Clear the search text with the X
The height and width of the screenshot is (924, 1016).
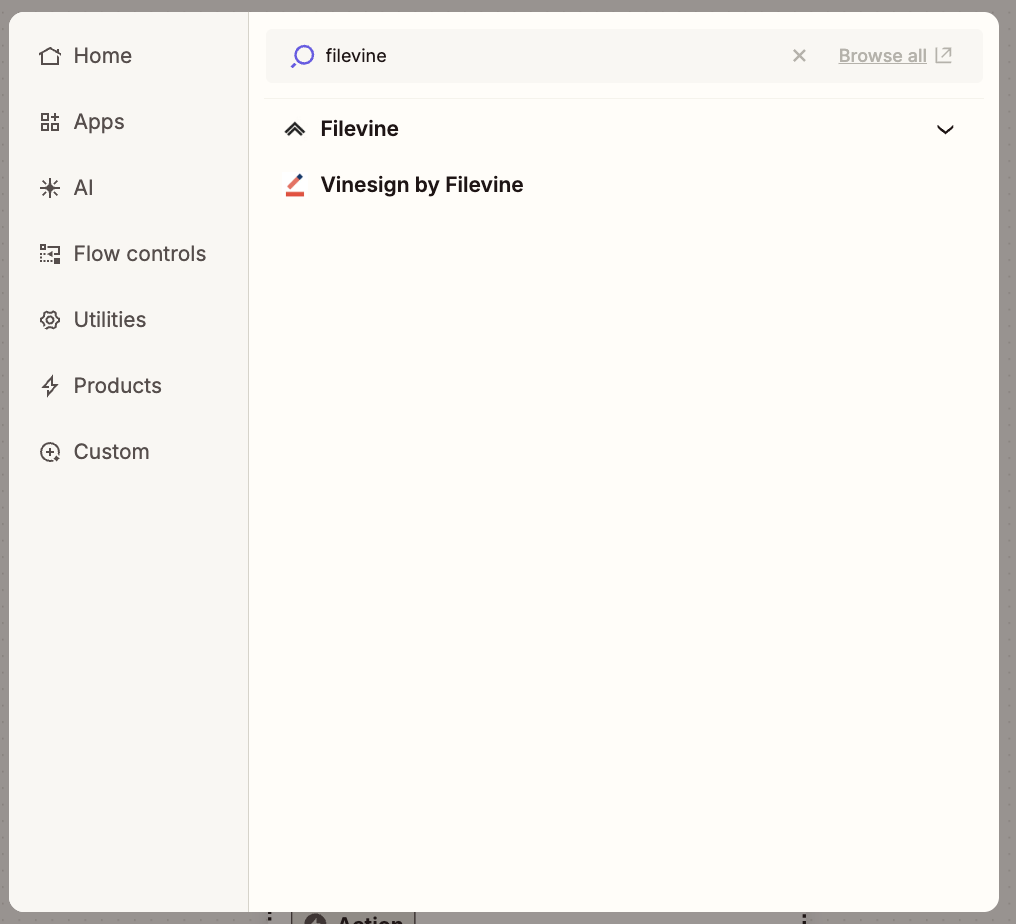tap(799, 56)
